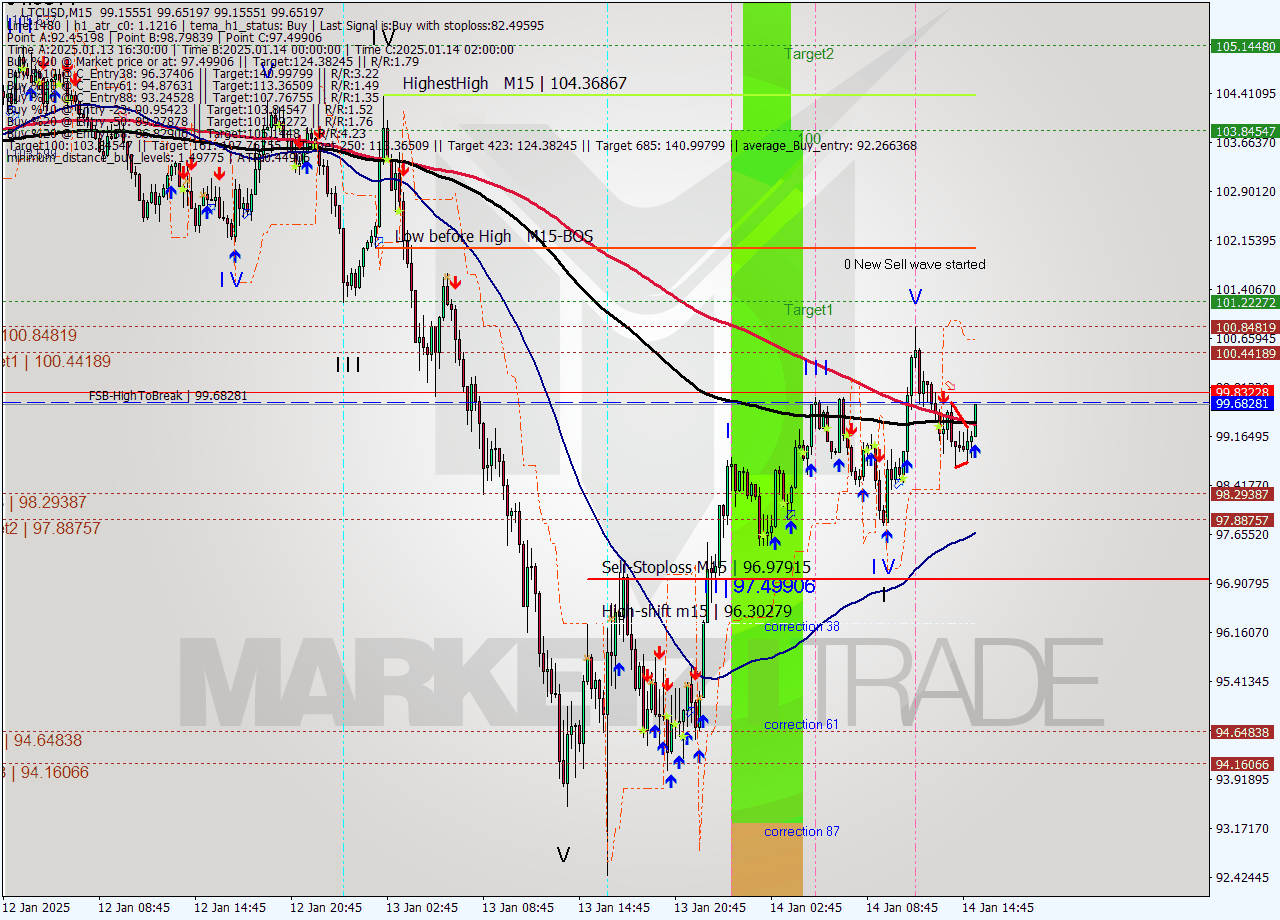
Task: Click the 97.49906 blue price label
Action: point(775,587)
